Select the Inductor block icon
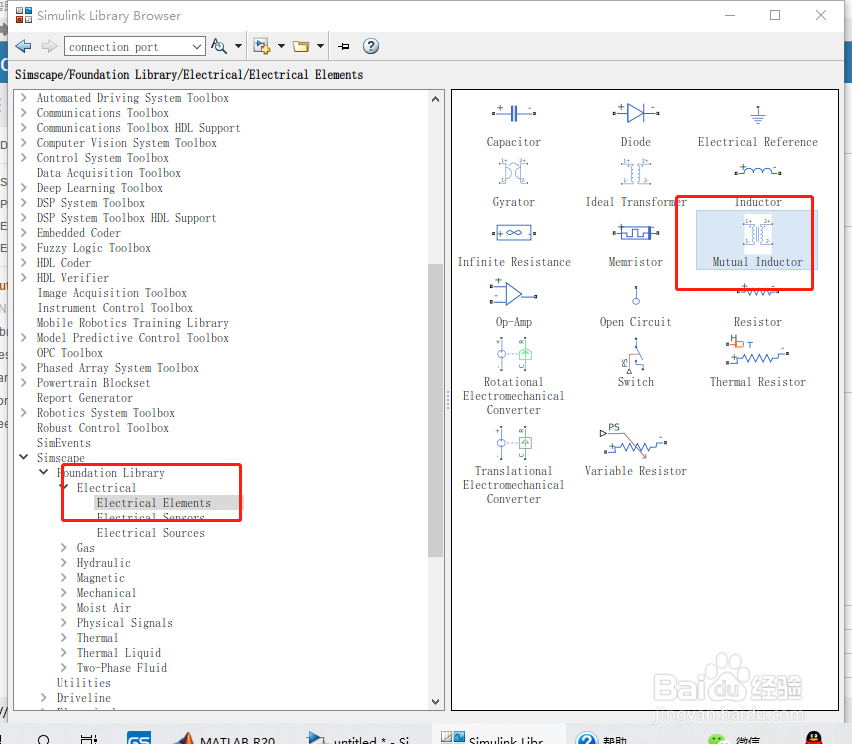This screenshot has width=852, height=744. [x=757, y=171]
